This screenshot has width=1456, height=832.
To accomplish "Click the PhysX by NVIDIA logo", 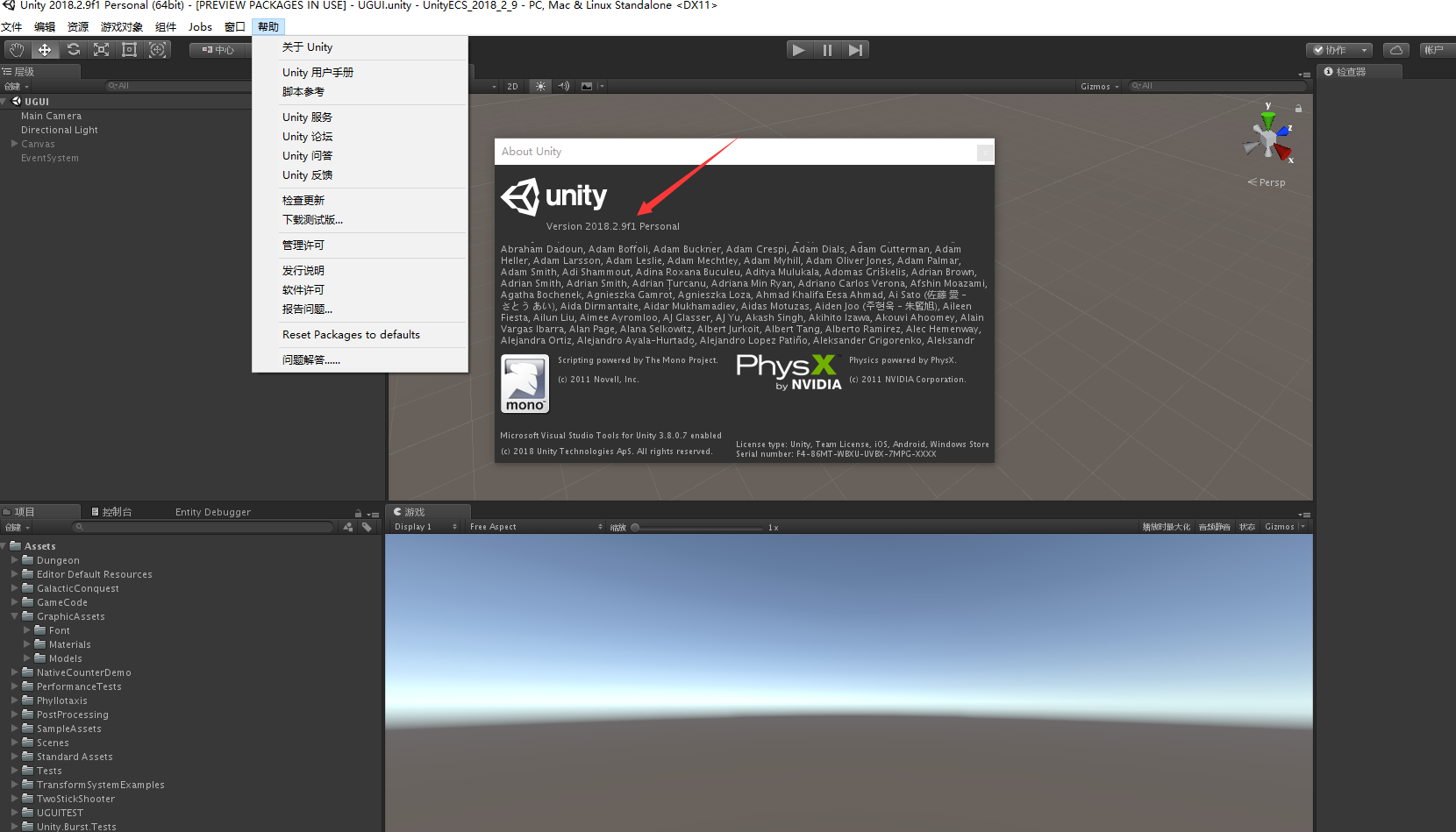I will click(x=789, y=372).
